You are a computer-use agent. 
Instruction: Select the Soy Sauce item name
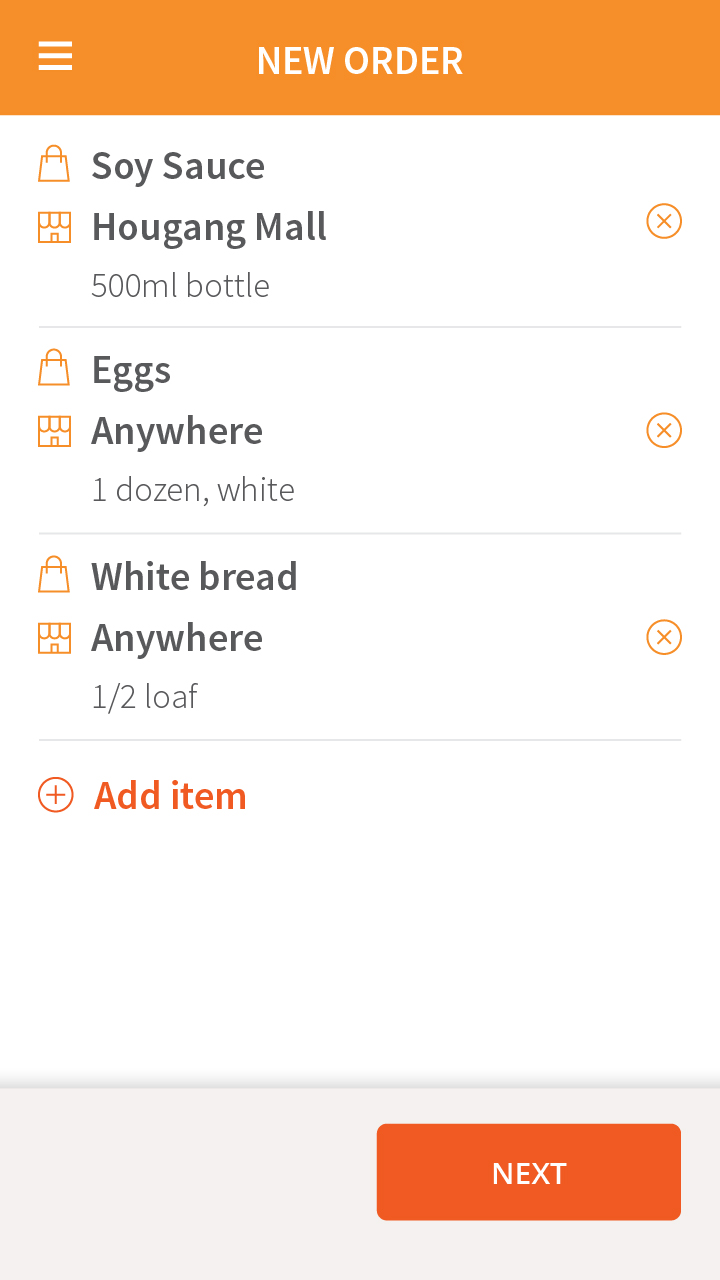pos(178,166)
